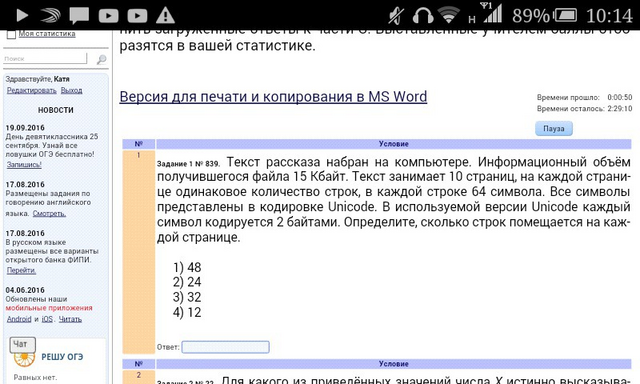Viewport: 640px width, 384px height.
Task: Click the Выход logout link
Action: point(71,90)
